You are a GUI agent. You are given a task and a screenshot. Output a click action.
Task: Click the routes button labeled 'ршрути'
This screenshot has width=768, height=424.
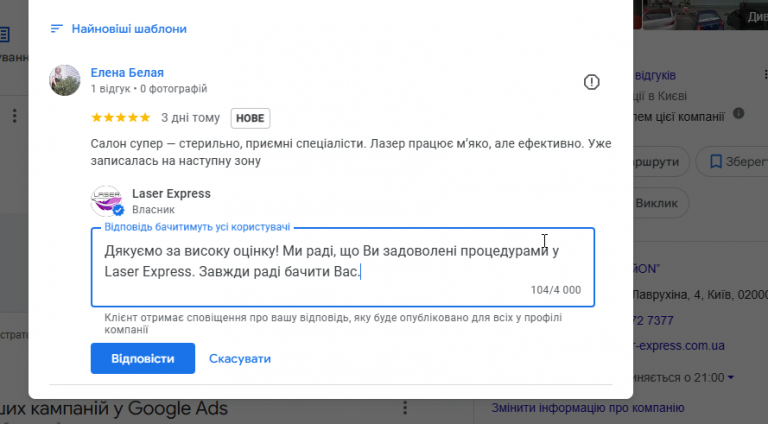661,162
